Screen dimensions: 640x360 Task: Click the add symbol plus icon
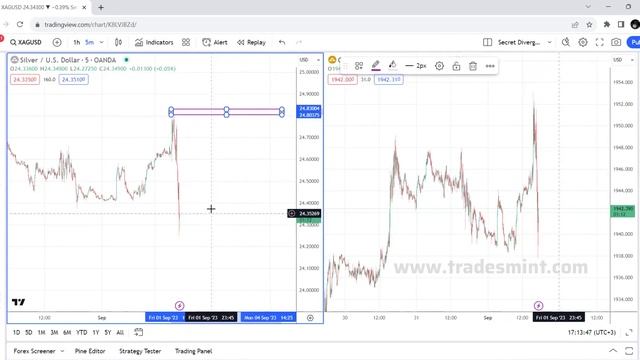57,42
